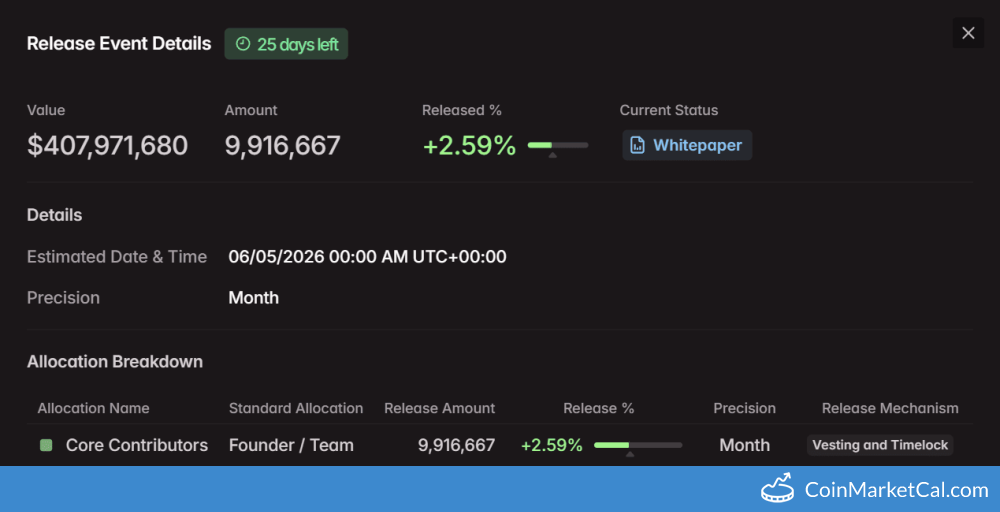This screenshot has height=512, width=1000.
Task: Sort by Release Amount column header
Action: pos(439,408)
